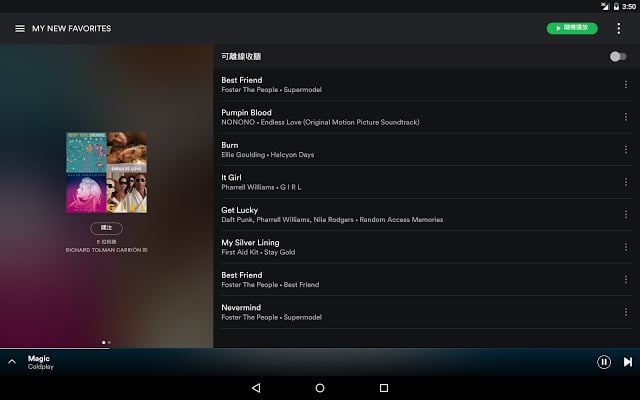640x400 pixels.
Task: Open options for It Girl track
Action: click(x=626, y=182)
